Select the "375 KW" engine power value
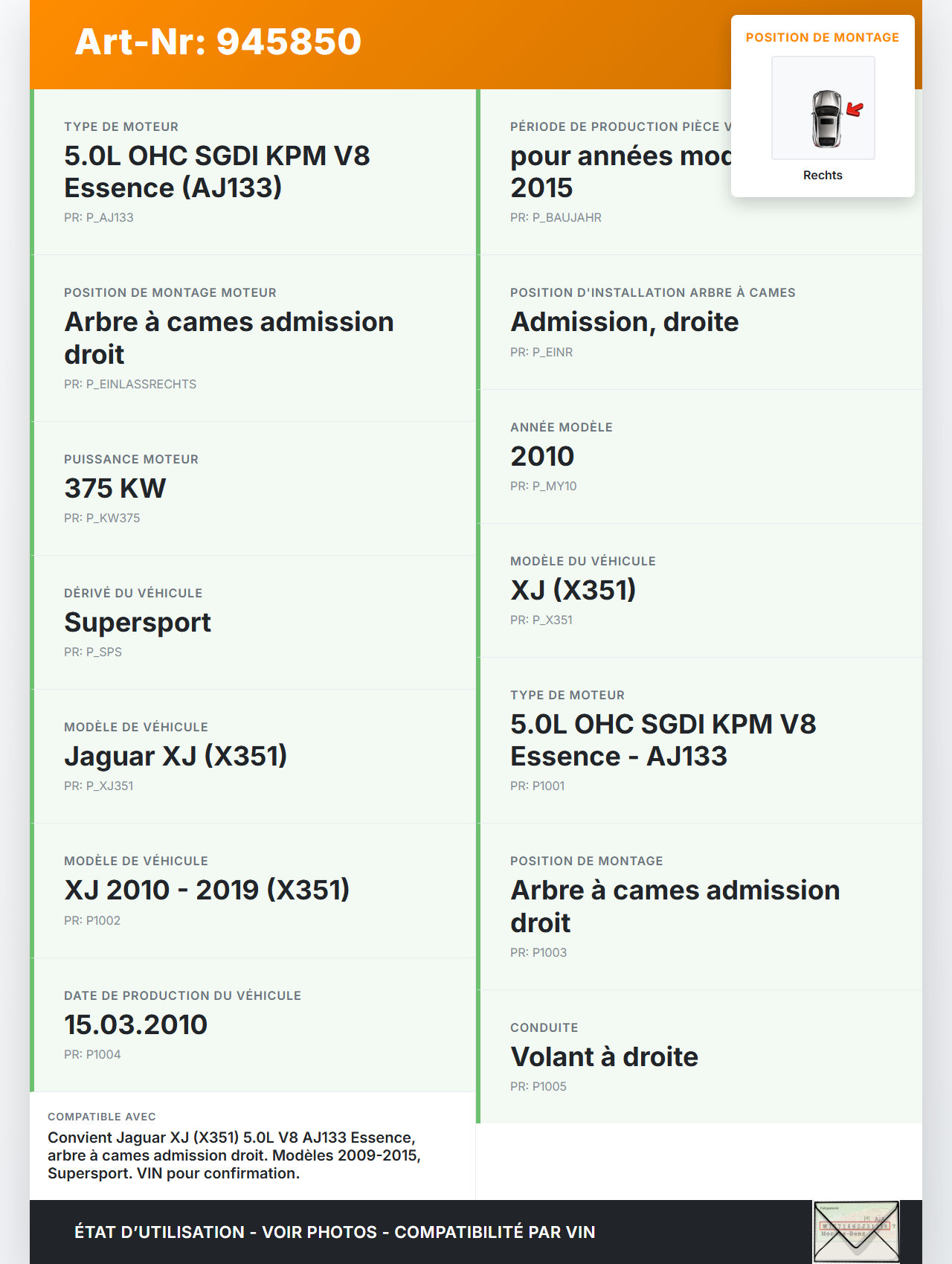This screenshot has height=1264, width=952. click(115, 488)
